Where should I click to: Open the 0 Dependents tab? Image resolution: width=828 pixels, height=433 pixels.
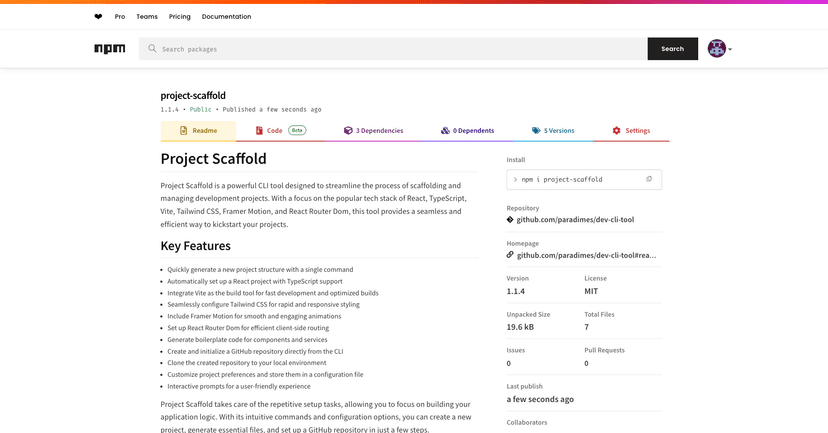tap(467, 131)
